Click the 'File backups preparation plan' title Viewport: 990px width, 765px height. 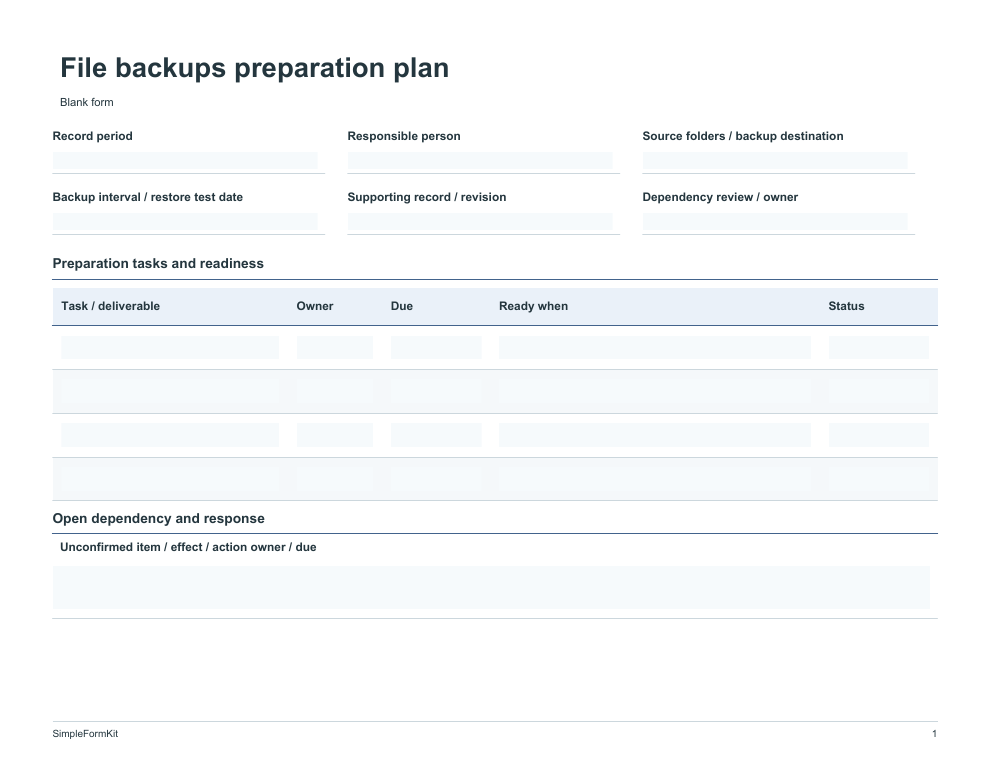click(x=254, y=68)
